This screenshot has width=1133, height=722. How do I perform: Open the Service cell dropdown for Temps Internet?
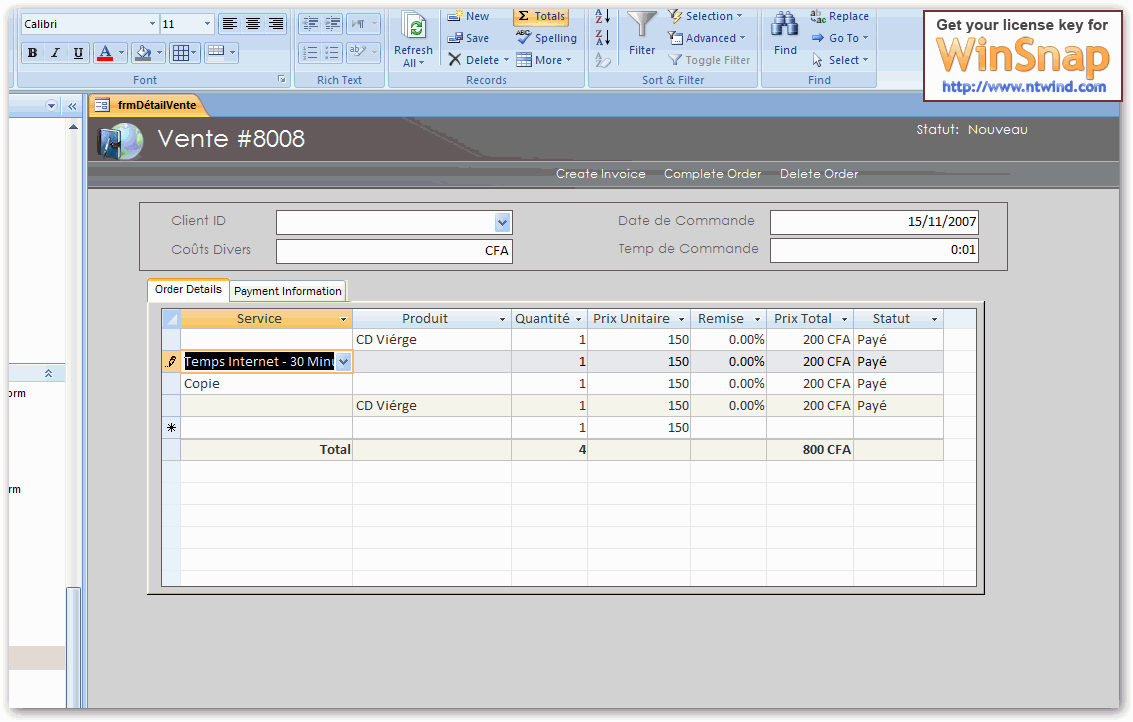pyautogui.click(x=344, y=362)
